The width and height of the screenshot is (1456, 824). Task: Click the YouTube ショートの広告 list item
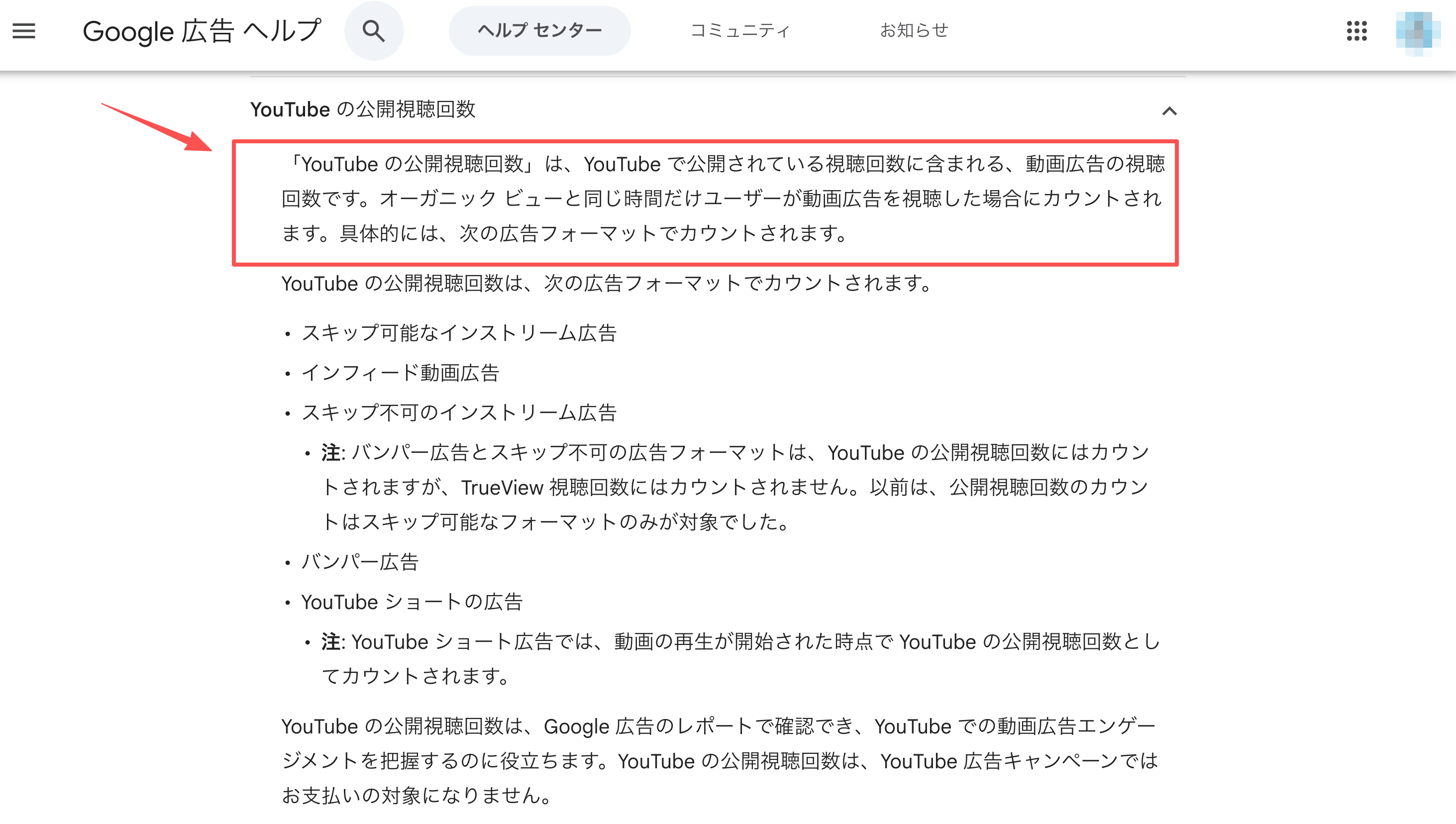point(412,602)
